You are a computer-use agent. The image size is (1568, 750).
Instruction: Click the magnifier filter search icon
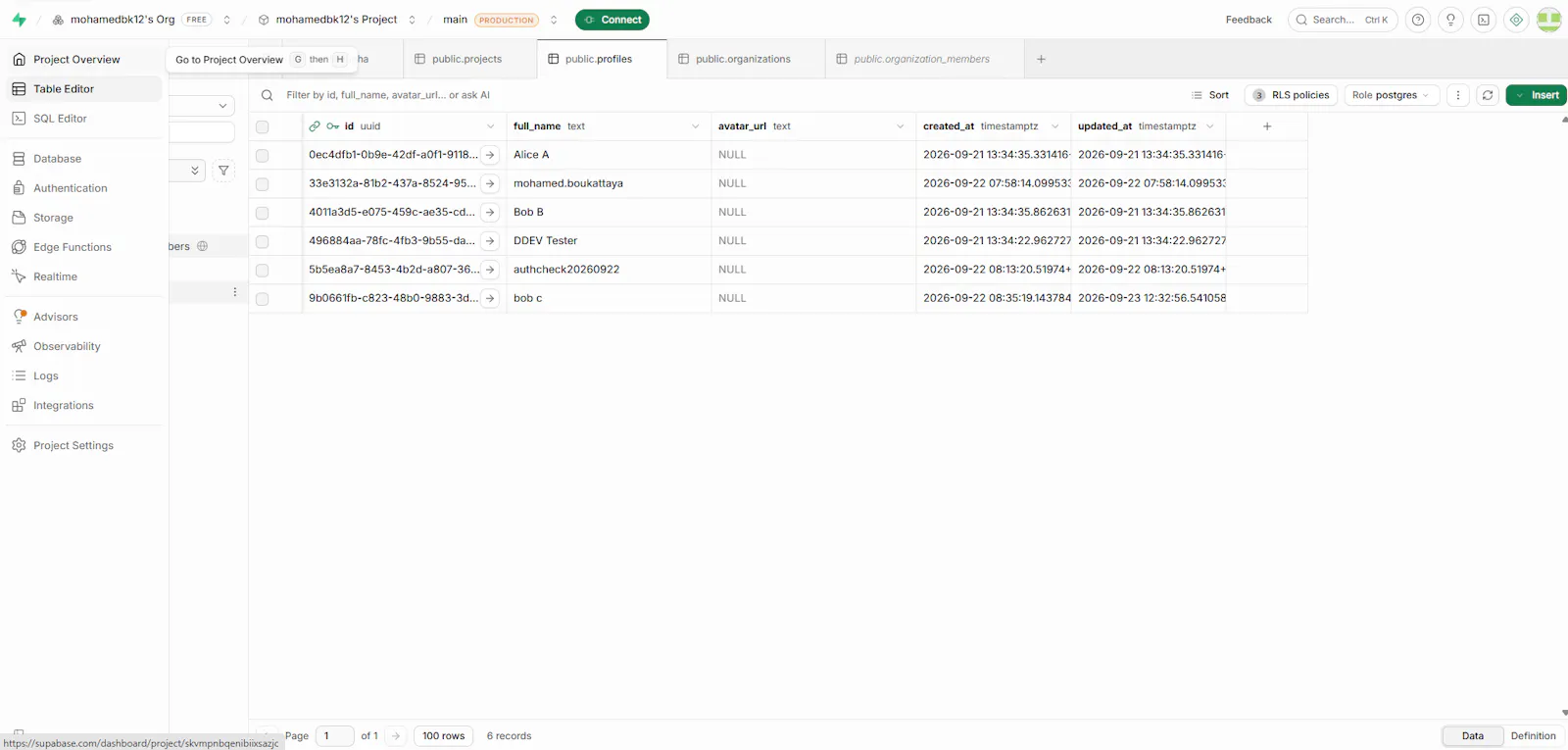[267, 95]
